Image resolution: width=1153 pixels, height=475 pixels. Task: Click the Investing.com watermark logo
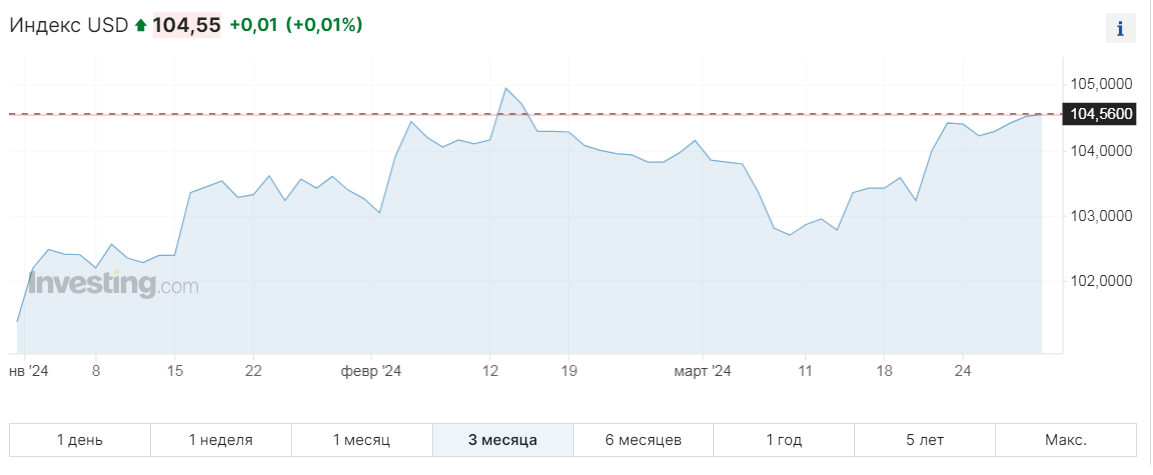coord(113,284)
